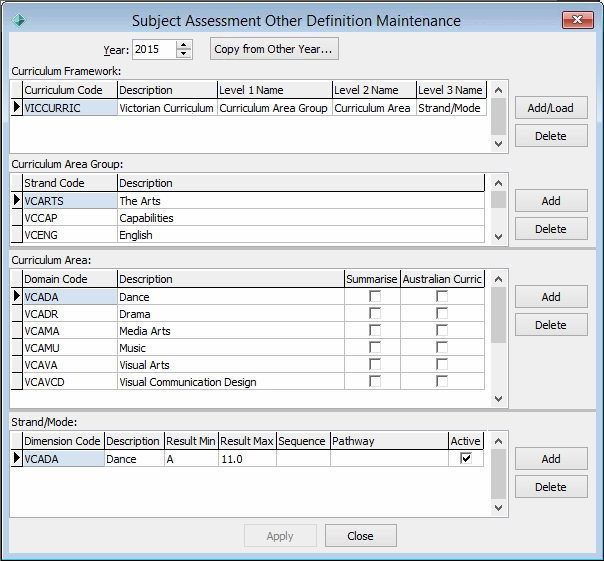Viewport: 604px width, 561px height.
Task: Delete the selected Curriculum Framework entry
Action: tap(551, 136)
